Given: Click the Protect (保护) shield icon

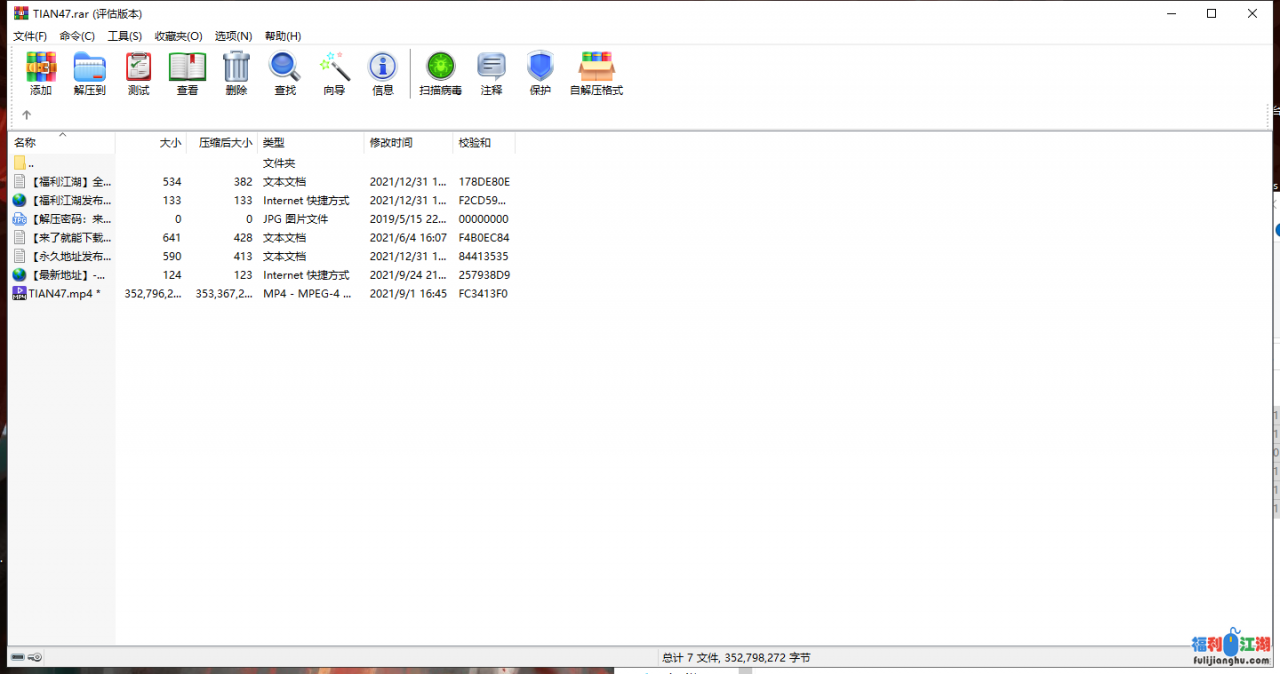Looking at the screenshot, I should pos(540,73).
